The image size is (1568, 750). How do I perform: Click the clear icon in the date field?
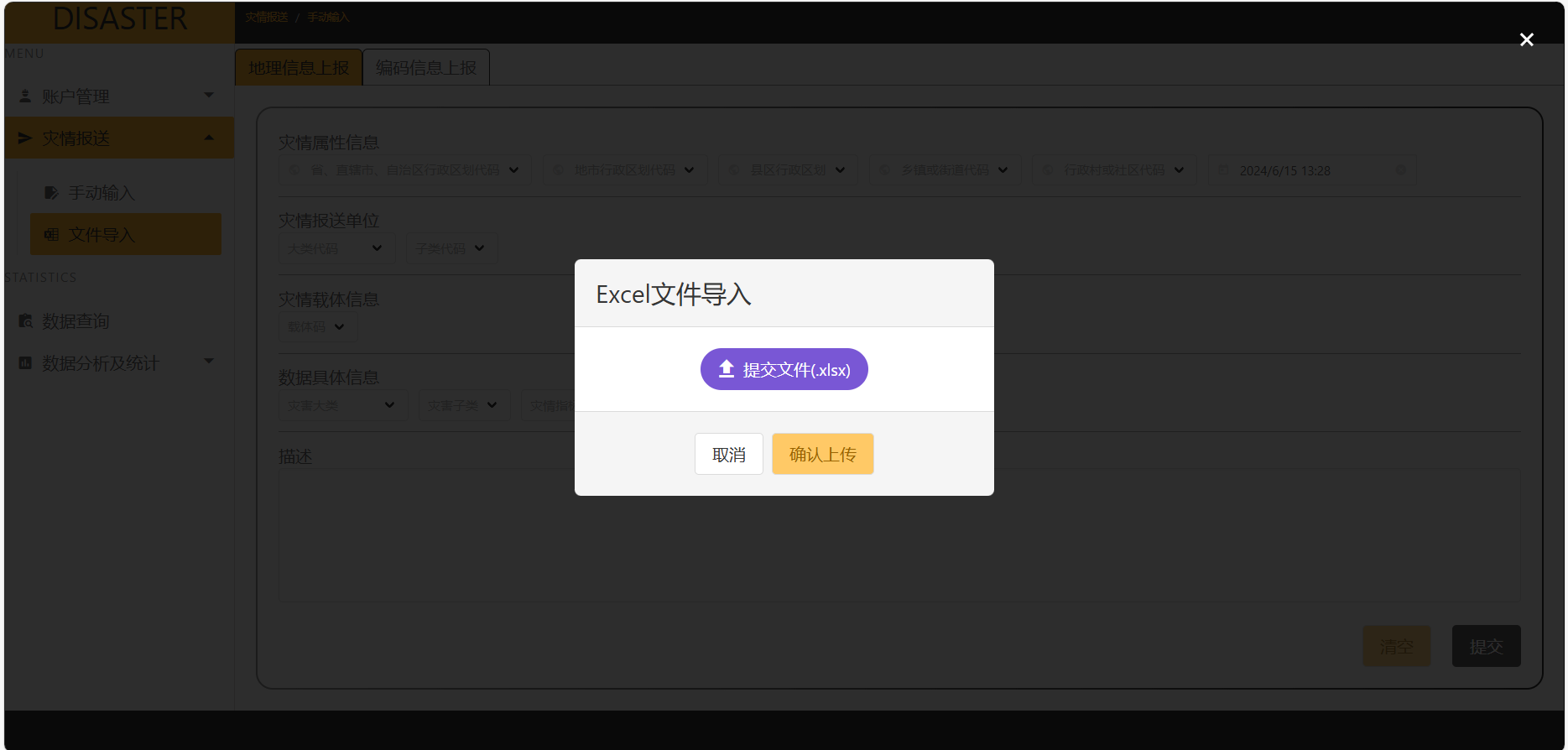[1400, 169]
